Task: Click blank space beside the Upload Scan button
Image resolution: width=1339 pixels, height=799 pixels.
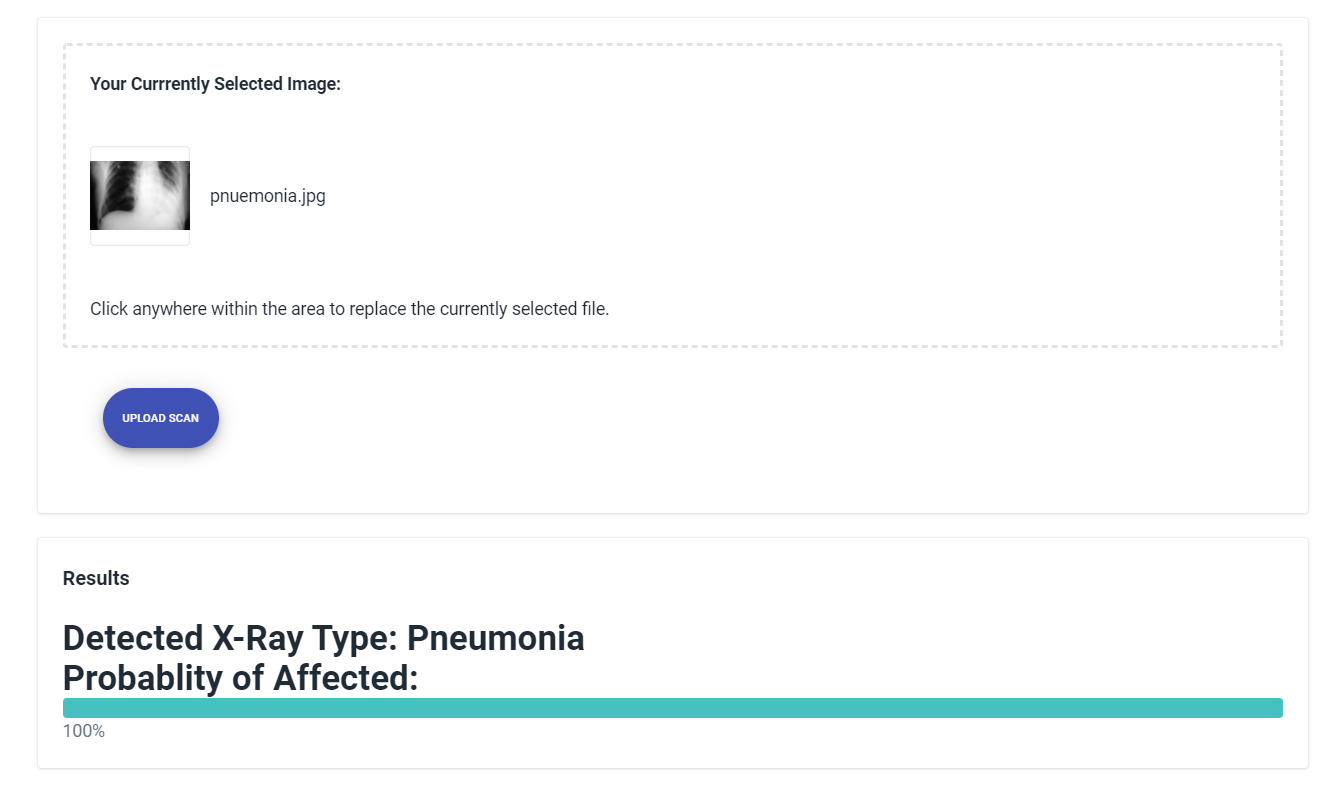Action: [600, 420]
